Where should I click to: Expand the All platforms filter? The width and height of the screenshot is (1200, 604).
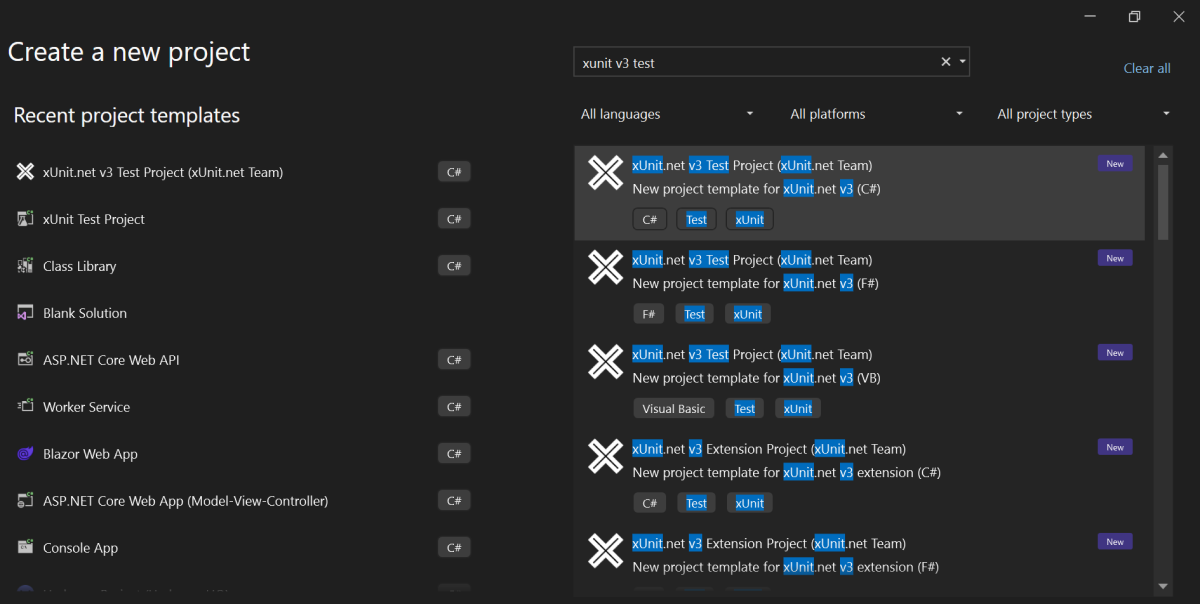click(x=876, y=114)
